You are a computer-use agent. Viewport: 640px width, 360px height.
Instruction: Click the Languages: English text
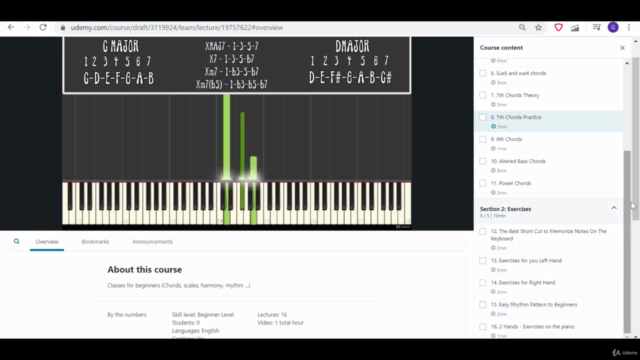[x=196, y=331]
